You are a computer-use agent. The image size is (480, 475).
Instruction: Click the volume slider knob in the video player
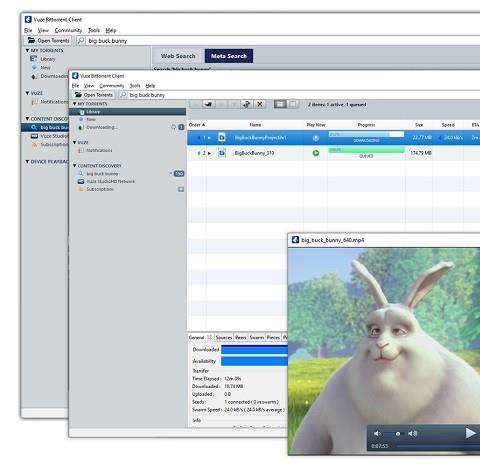click(x=398, y=434)
